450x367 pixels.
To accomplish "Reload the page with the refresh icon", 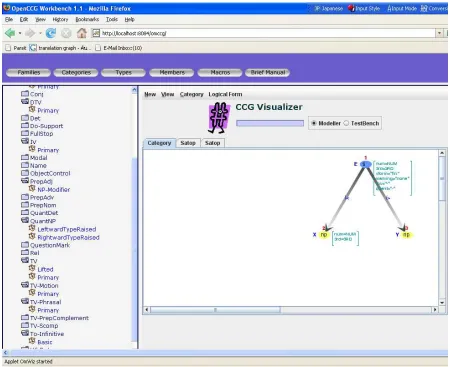I will [51, 33].
